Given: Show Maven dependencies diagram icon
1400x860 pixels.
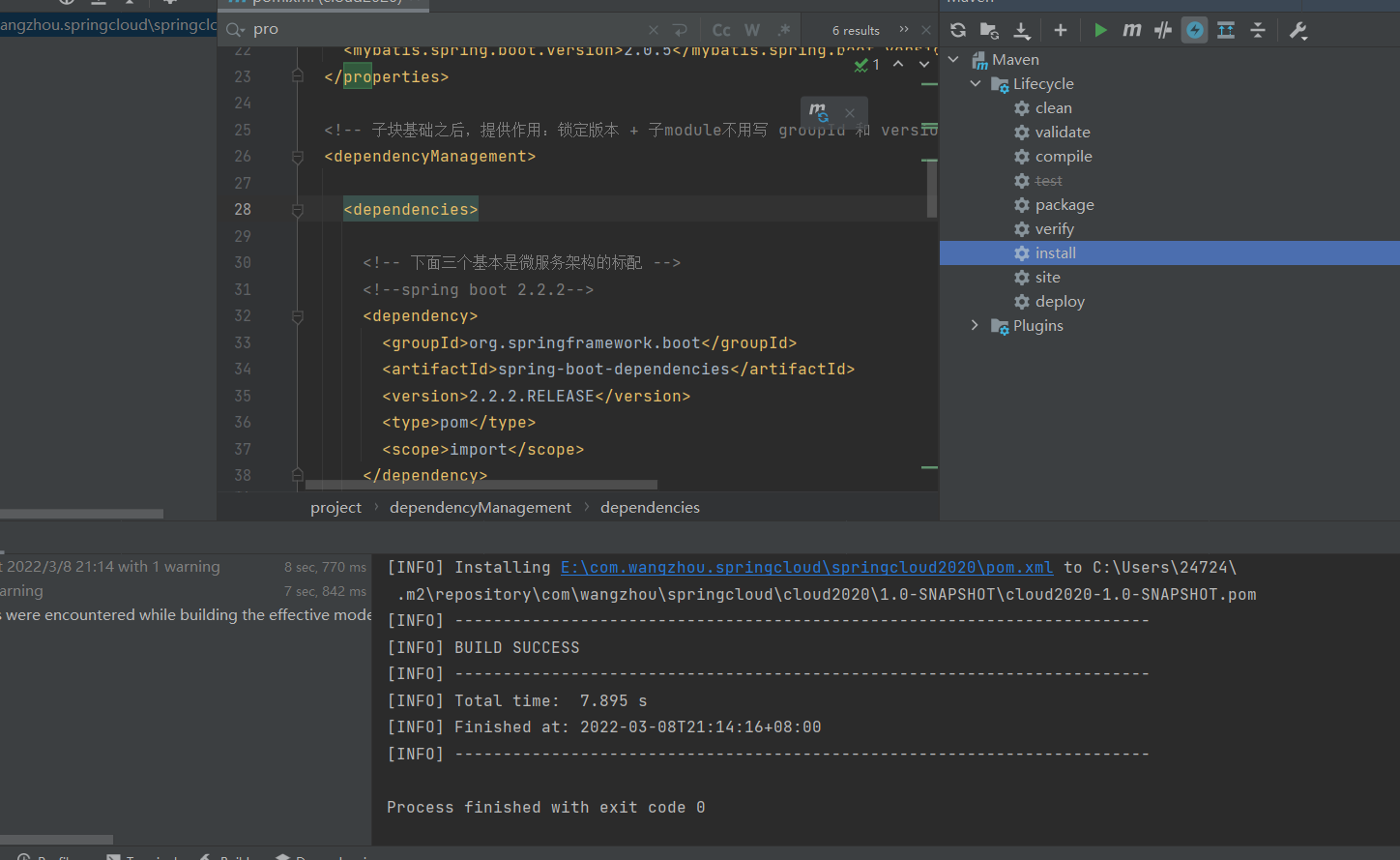Looking at the screenshot, I should (1226, 30).
